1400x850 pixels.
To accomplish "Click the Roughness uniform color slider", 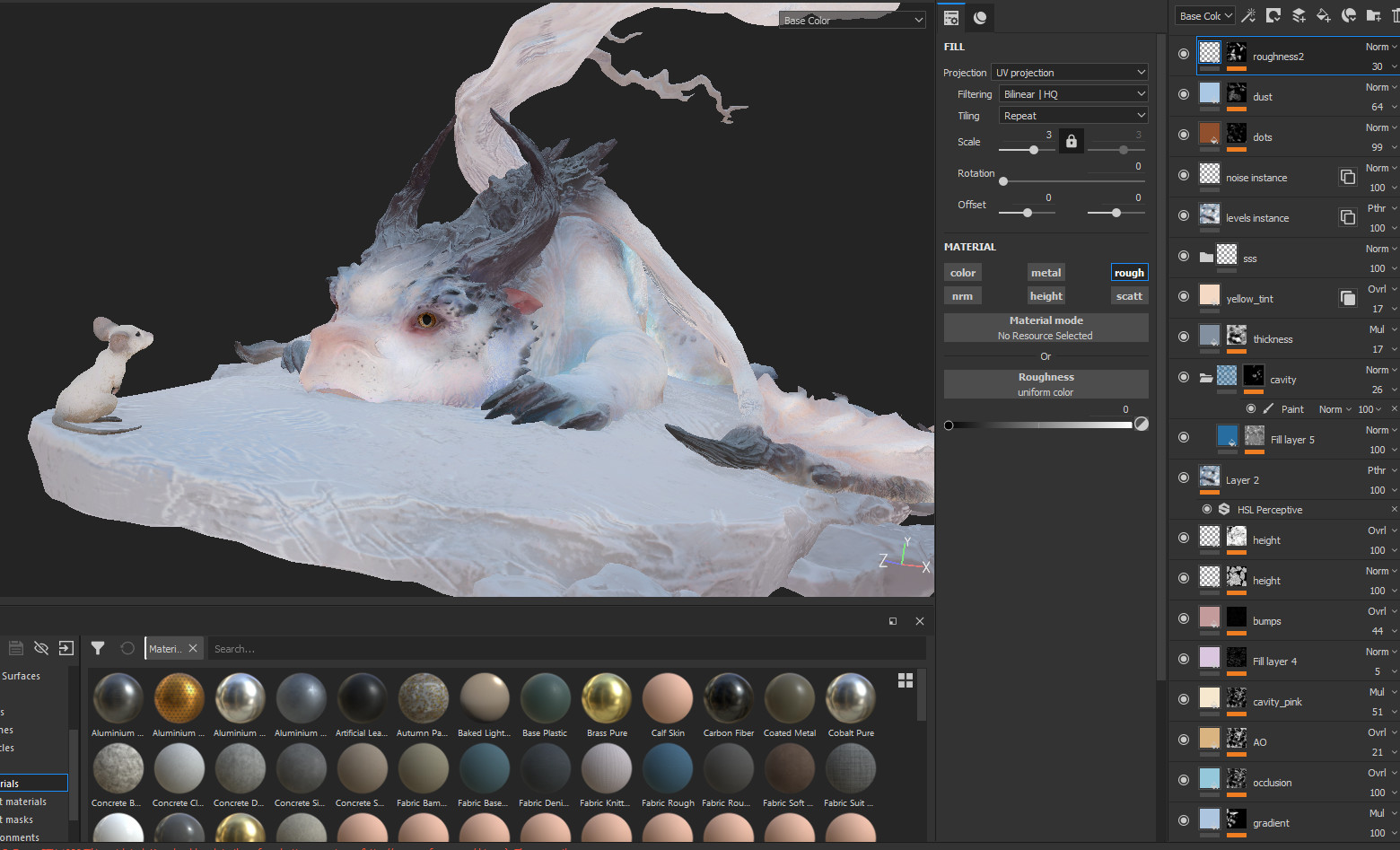I will [x=1039, y=425].
